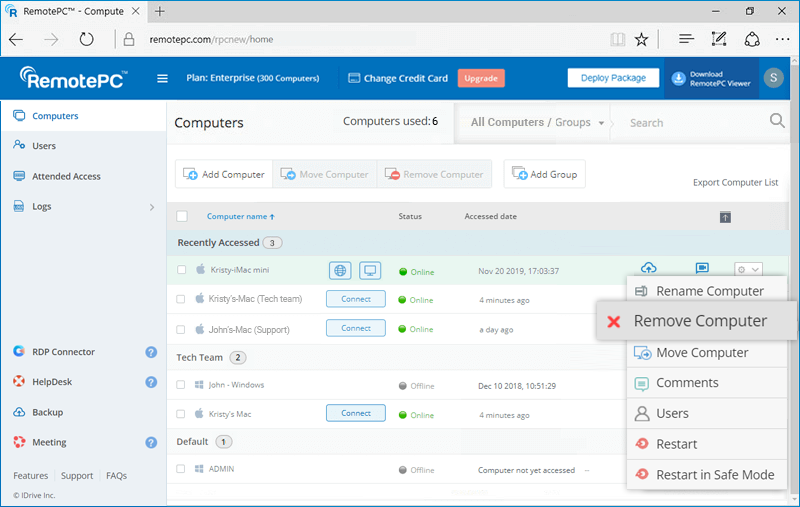Select Remove Computer from menu
The image size is (800, 507).
click(696, 321)
